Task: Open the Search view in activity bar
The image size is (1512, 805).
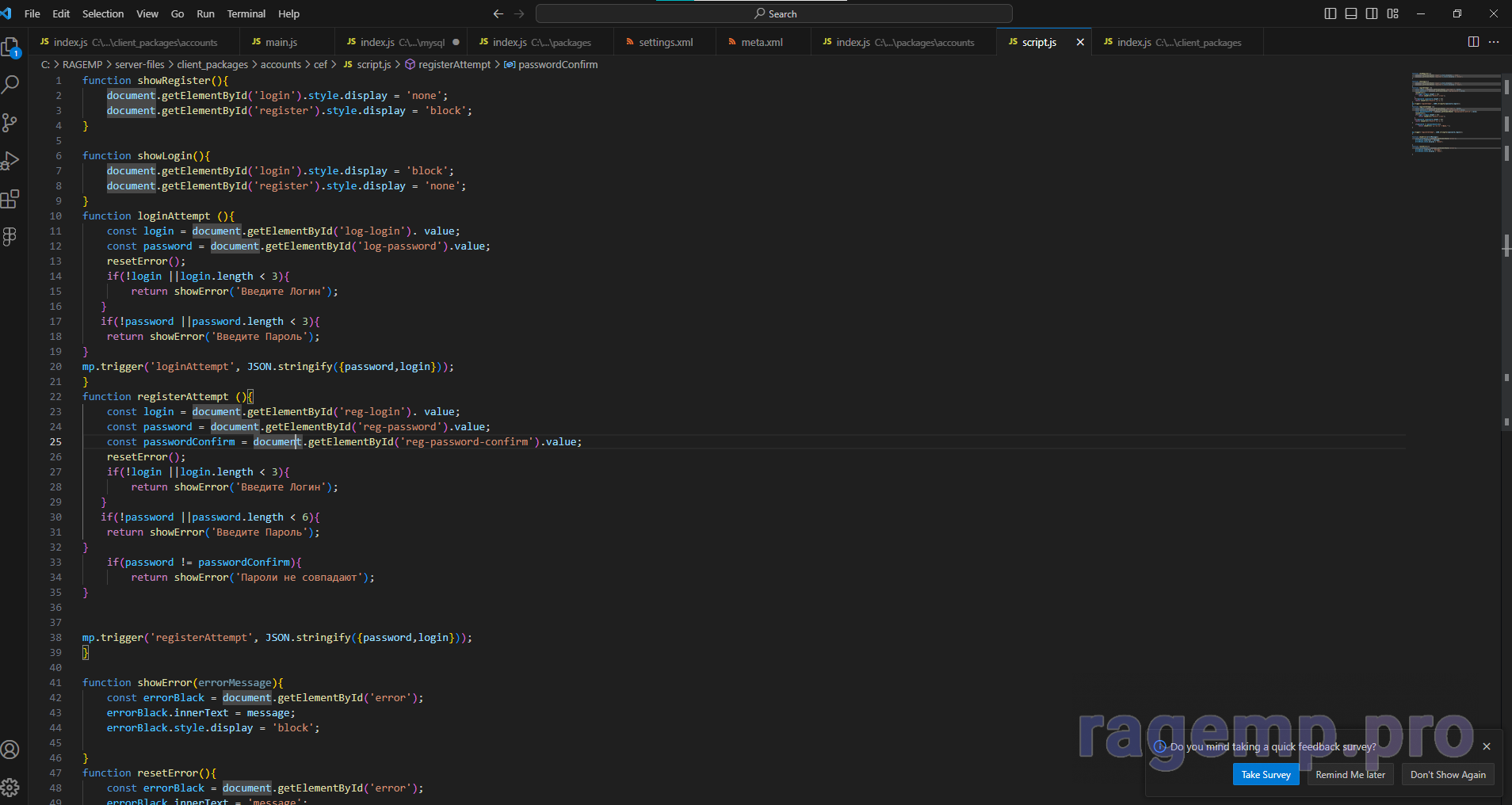Action: (x=10, y=85)
